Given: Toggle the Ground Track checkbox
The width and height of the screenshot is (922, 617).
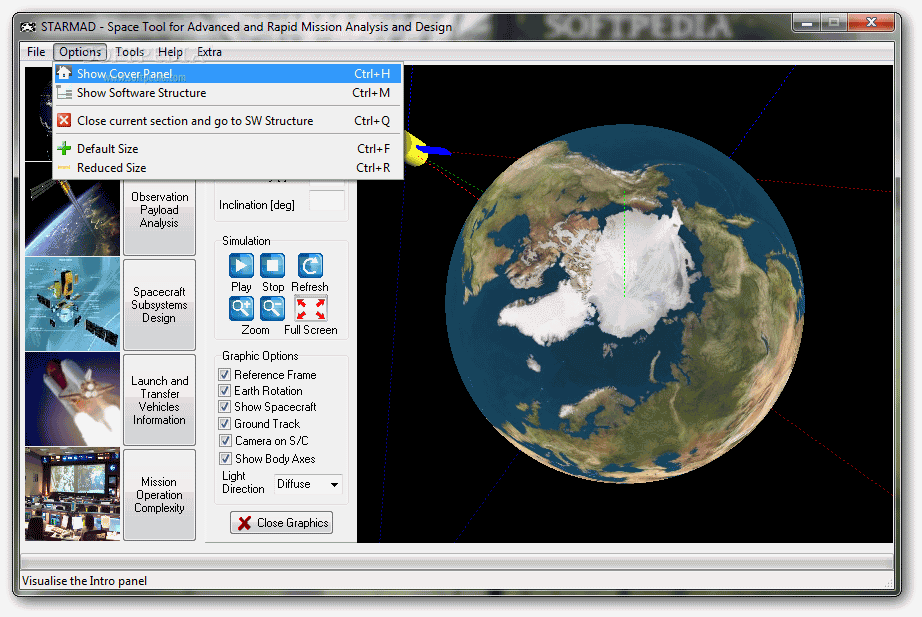Looking at the screenshot, I should click(224, 423).
